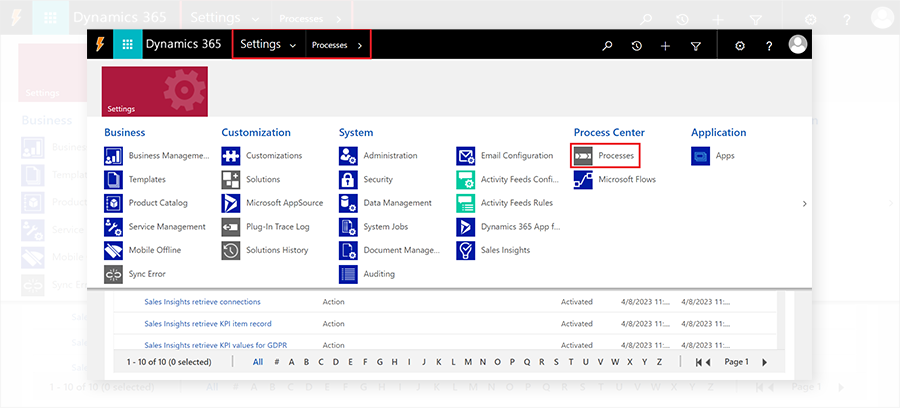Open System Jobs menu entry
900x408 pixels.
[386, 227]
